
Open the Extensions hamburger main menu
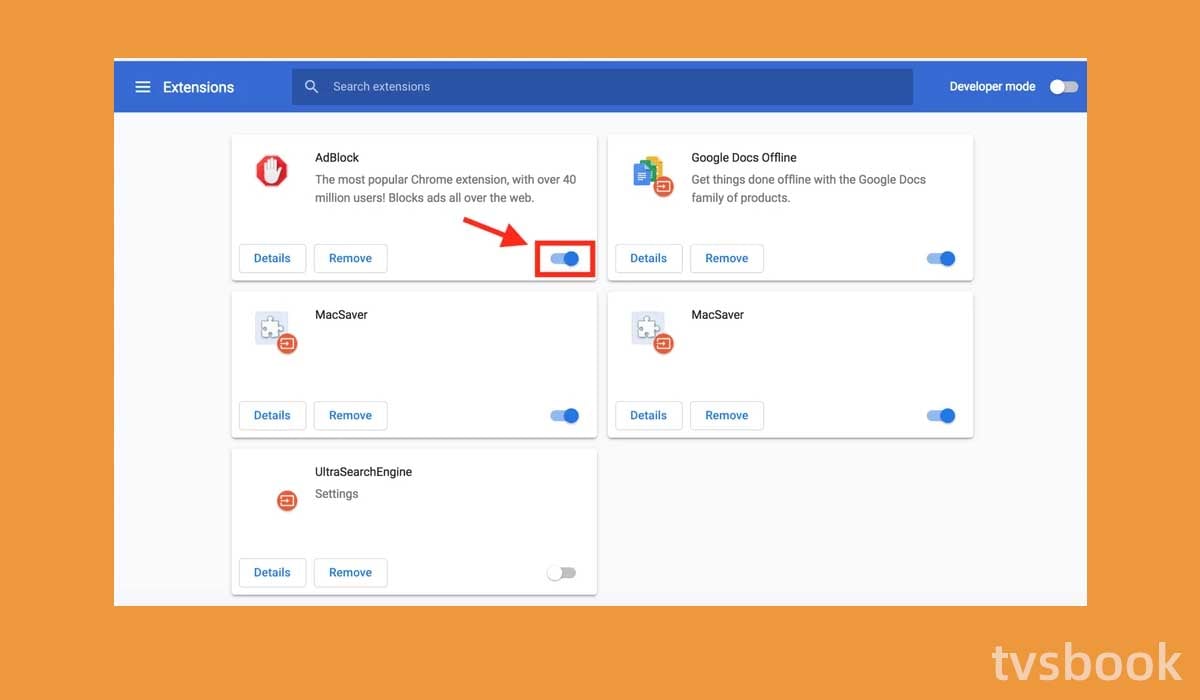click(x=143, y=87)
